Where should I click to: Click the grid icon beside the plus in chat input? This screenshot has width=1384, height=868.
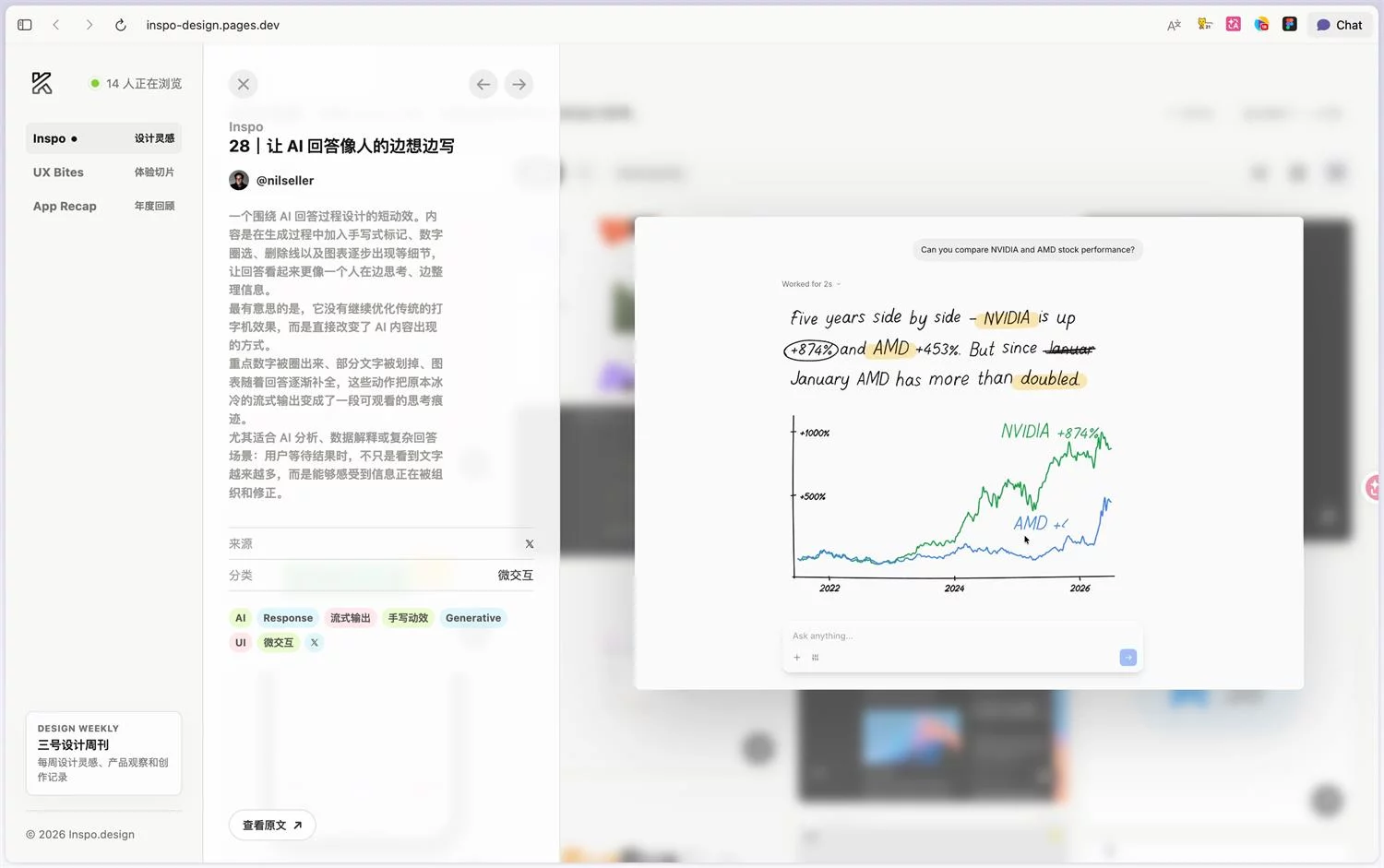click(x=815, y=658)
